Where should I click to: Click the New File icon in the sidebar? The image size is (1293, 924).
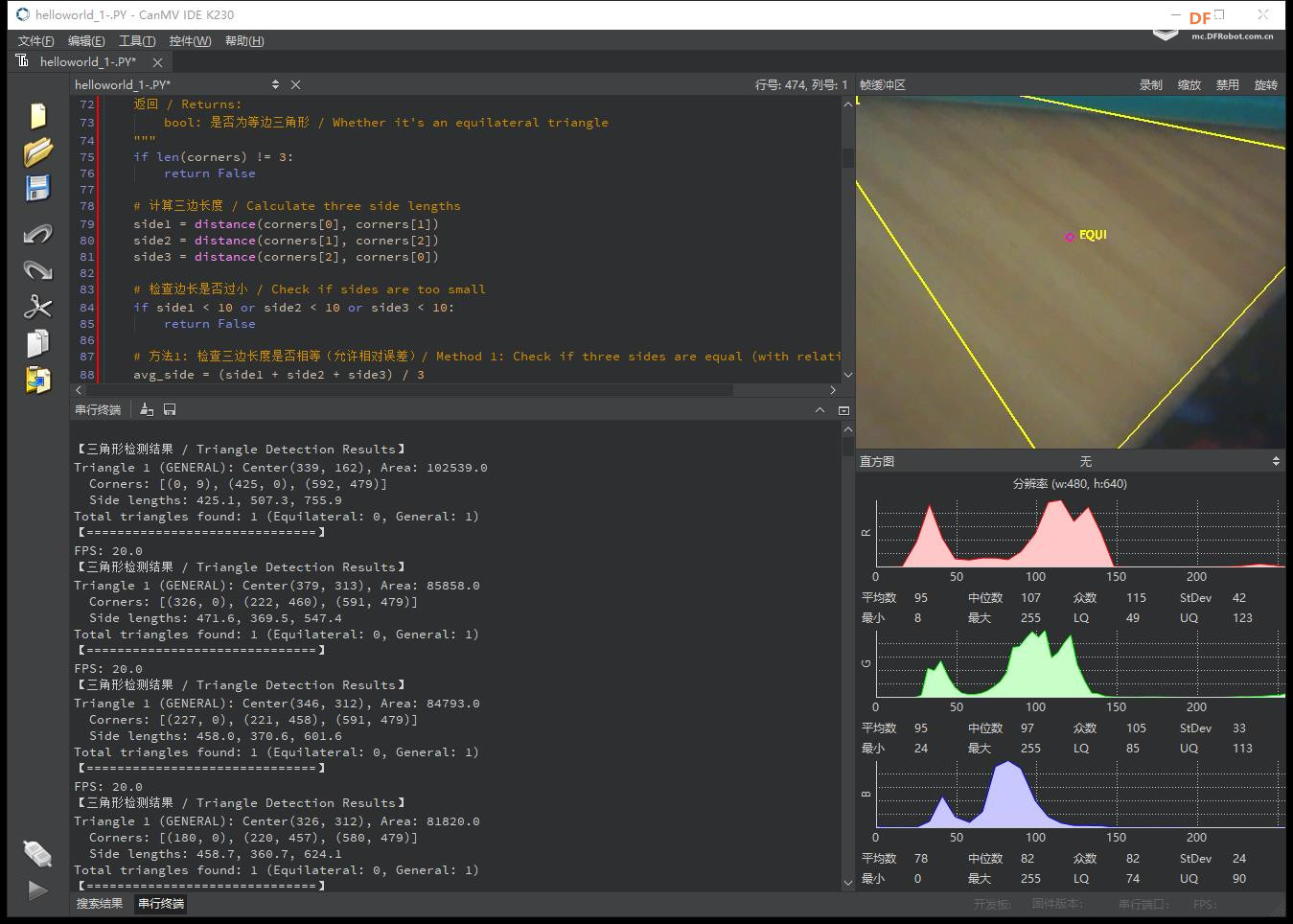(37, 115)
